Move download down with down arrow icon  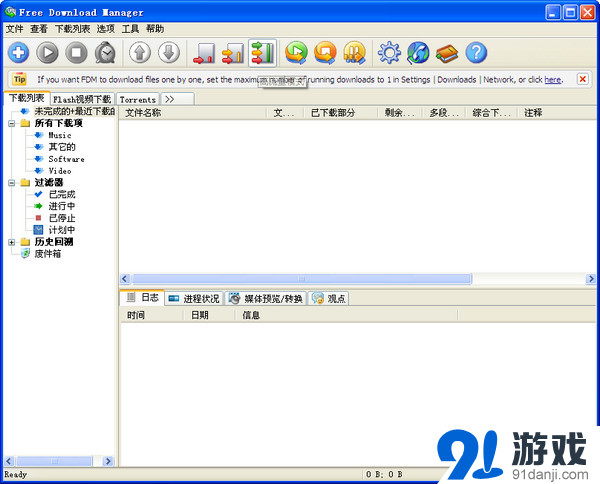(169, 52)
